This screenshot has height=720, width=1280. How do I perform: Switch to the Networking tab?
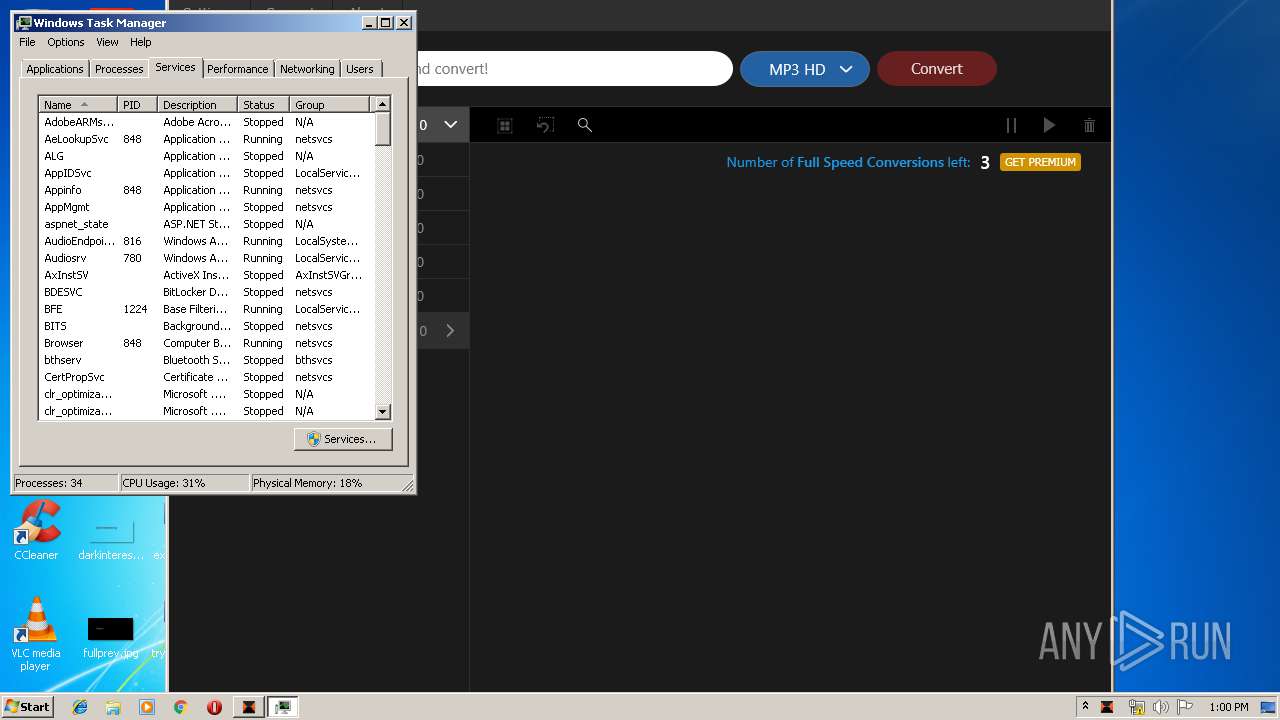[307, 69]
